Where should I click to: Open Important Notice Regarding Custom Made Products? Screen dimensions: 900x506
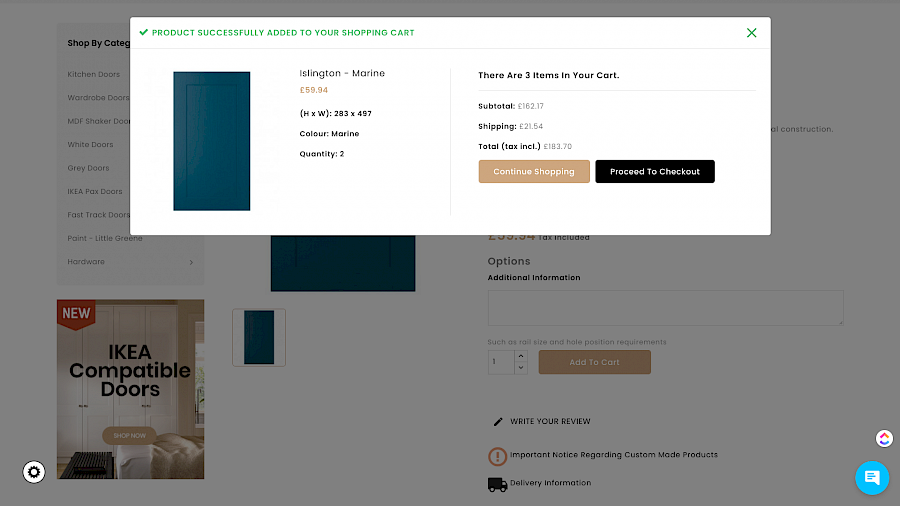coord(614,454)
